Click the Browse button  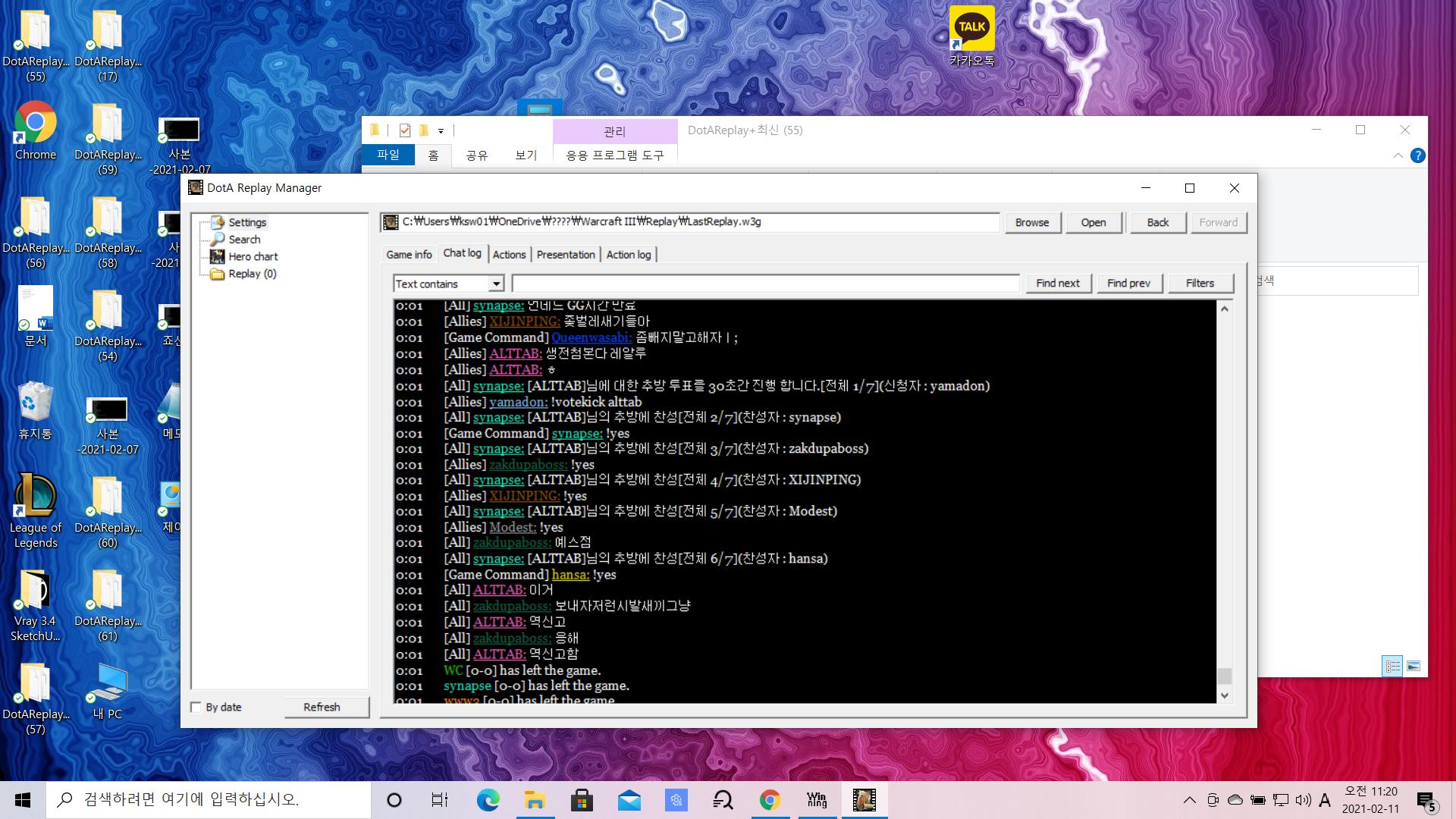(1032, 222)
